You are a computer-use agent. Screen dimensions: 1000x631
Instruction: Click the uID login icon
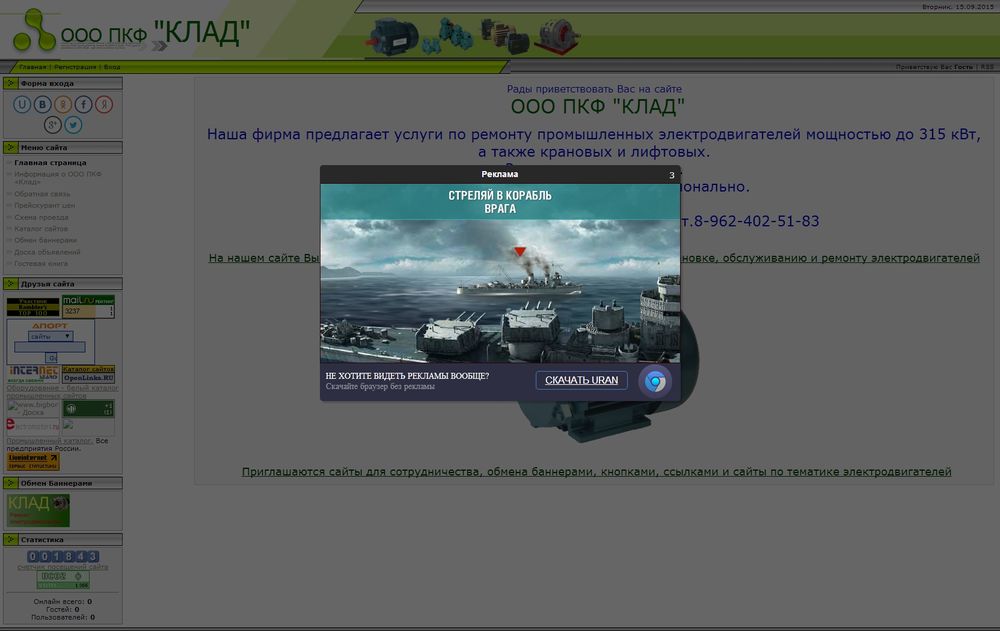22,104
